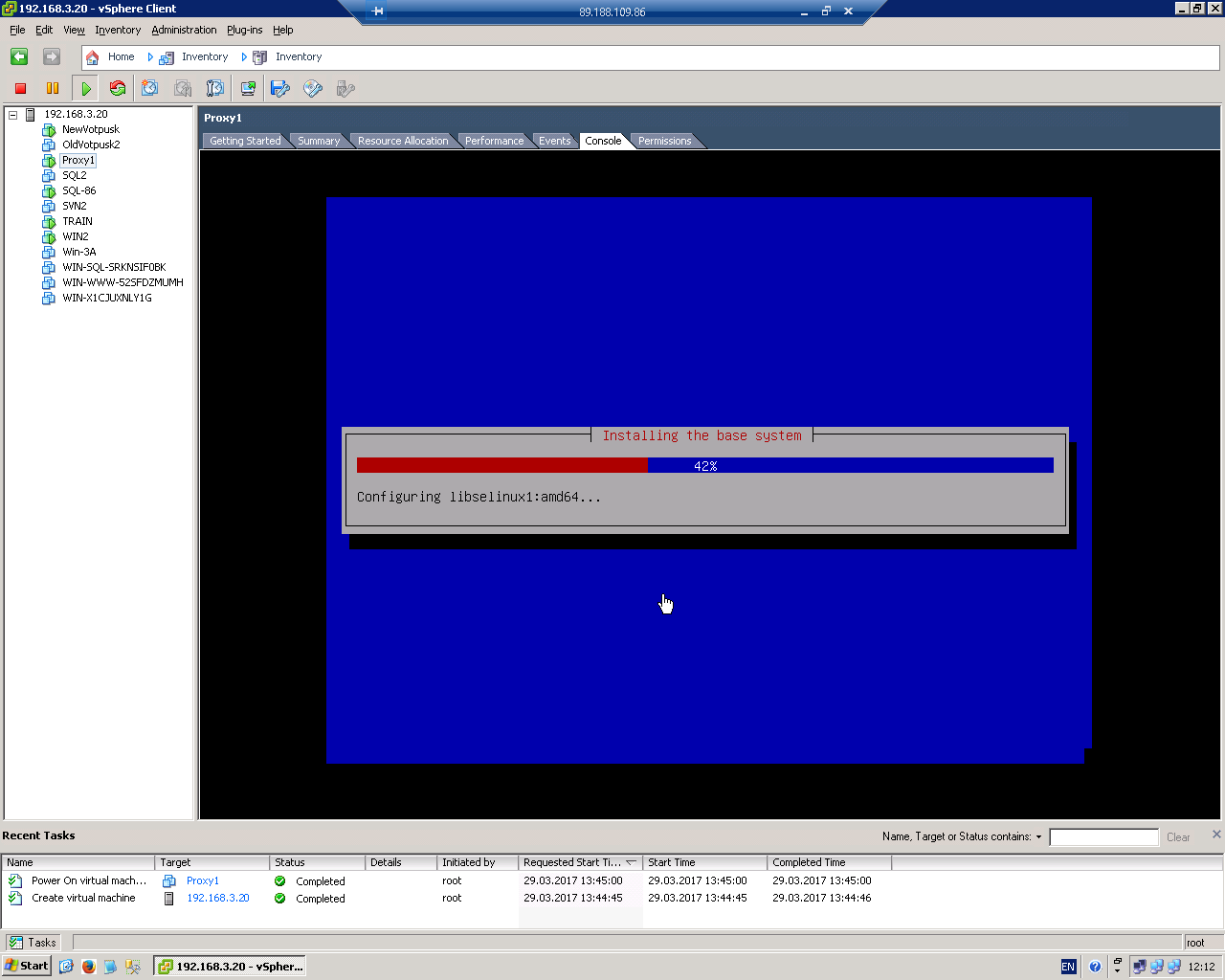Sort tasks by Requested Start Time column
The width and height of the screenshot is (1225, 980).
(580, 862)
